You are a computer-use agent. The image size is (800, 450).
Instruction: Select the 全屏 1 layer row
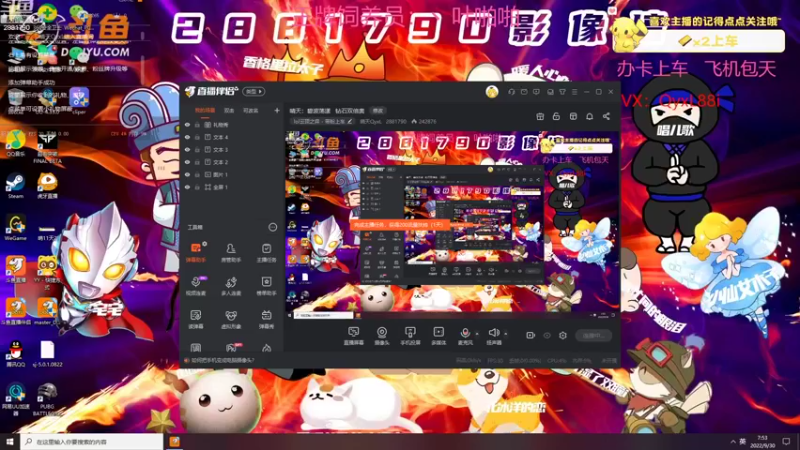[x=233, y=187]
